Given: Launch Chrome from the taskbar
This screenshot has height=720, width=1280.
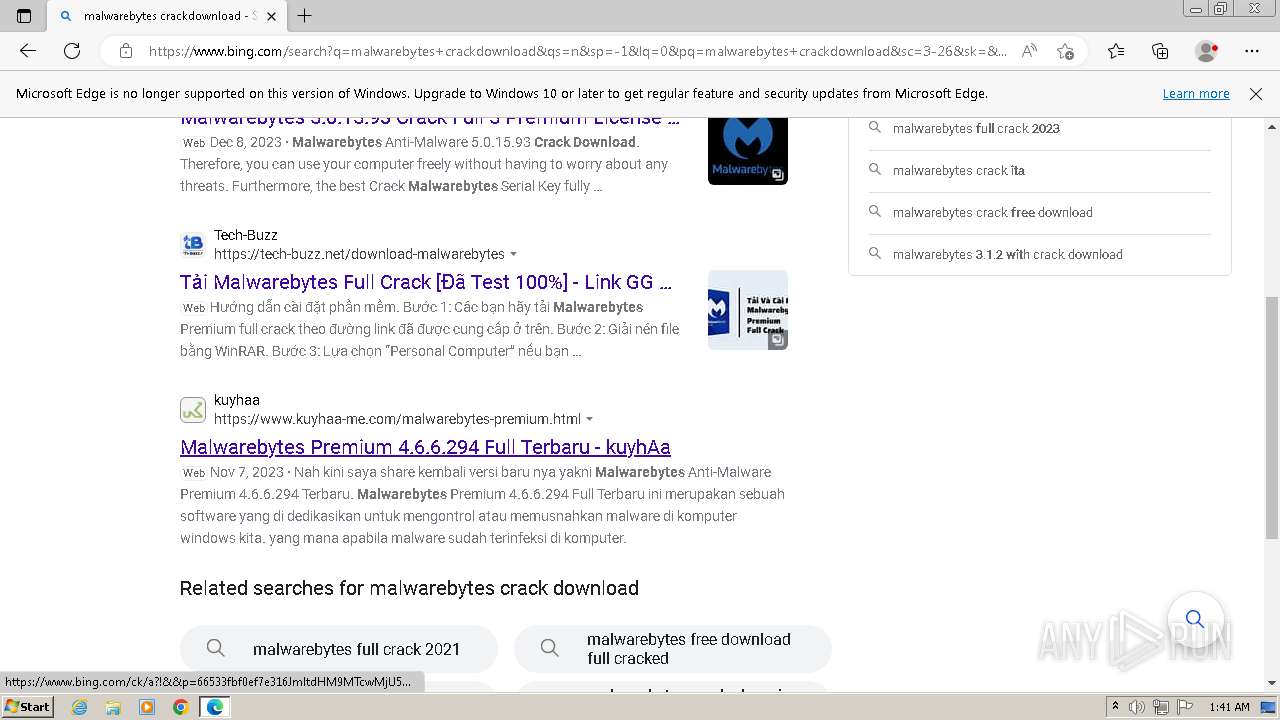Looking at the screenshot, I should pos(180,707).
